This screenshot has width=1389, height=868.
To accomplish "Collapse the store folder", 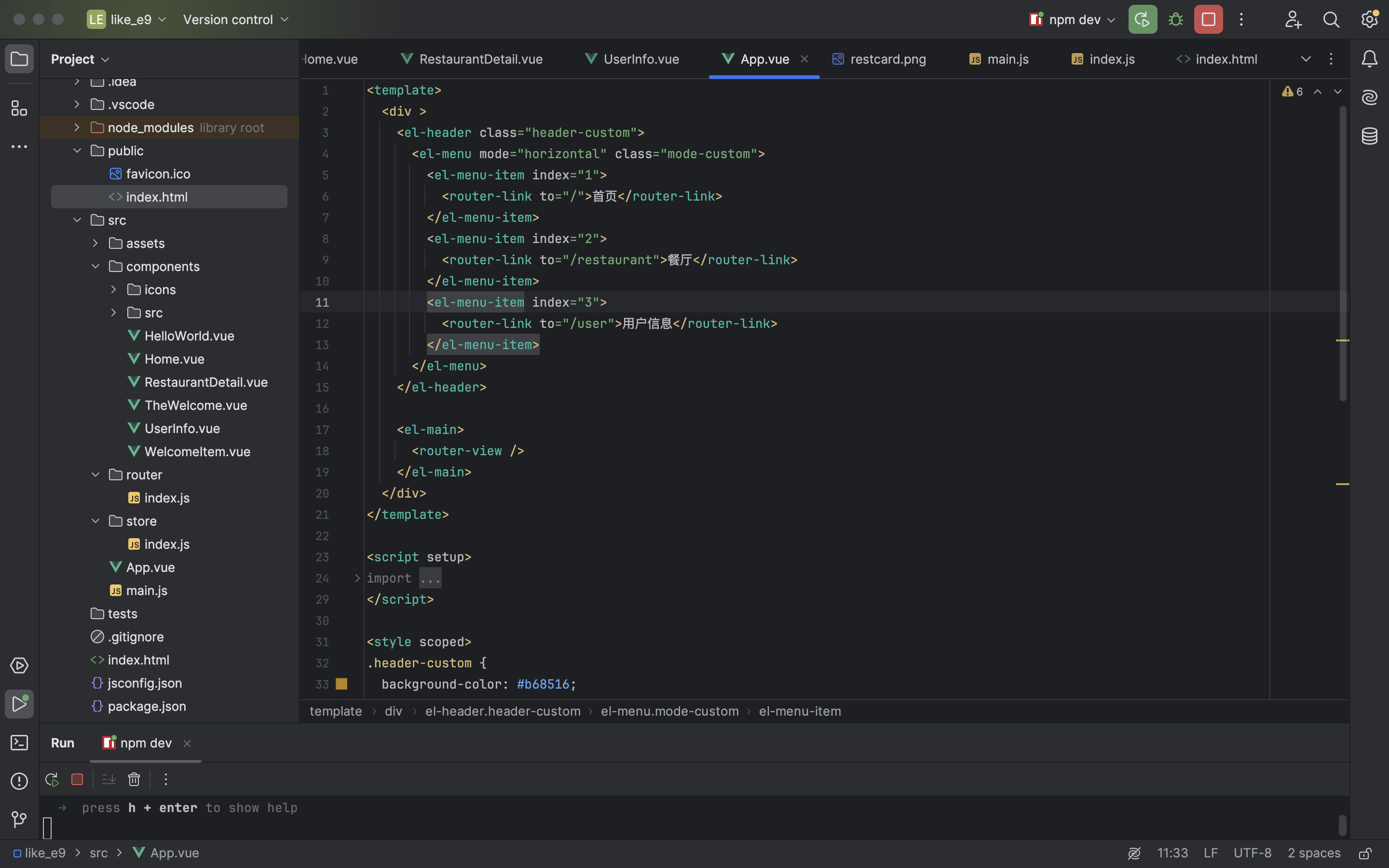I will (x=95, y=521).
